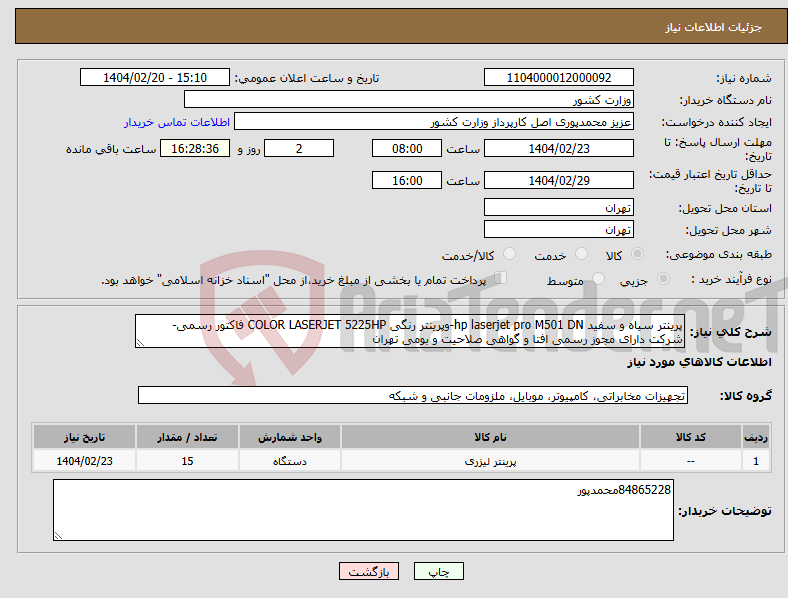788x598 pixels.
Task: Click the نام کالا column header
Action: pyautogui.click(x=490, y=437)
